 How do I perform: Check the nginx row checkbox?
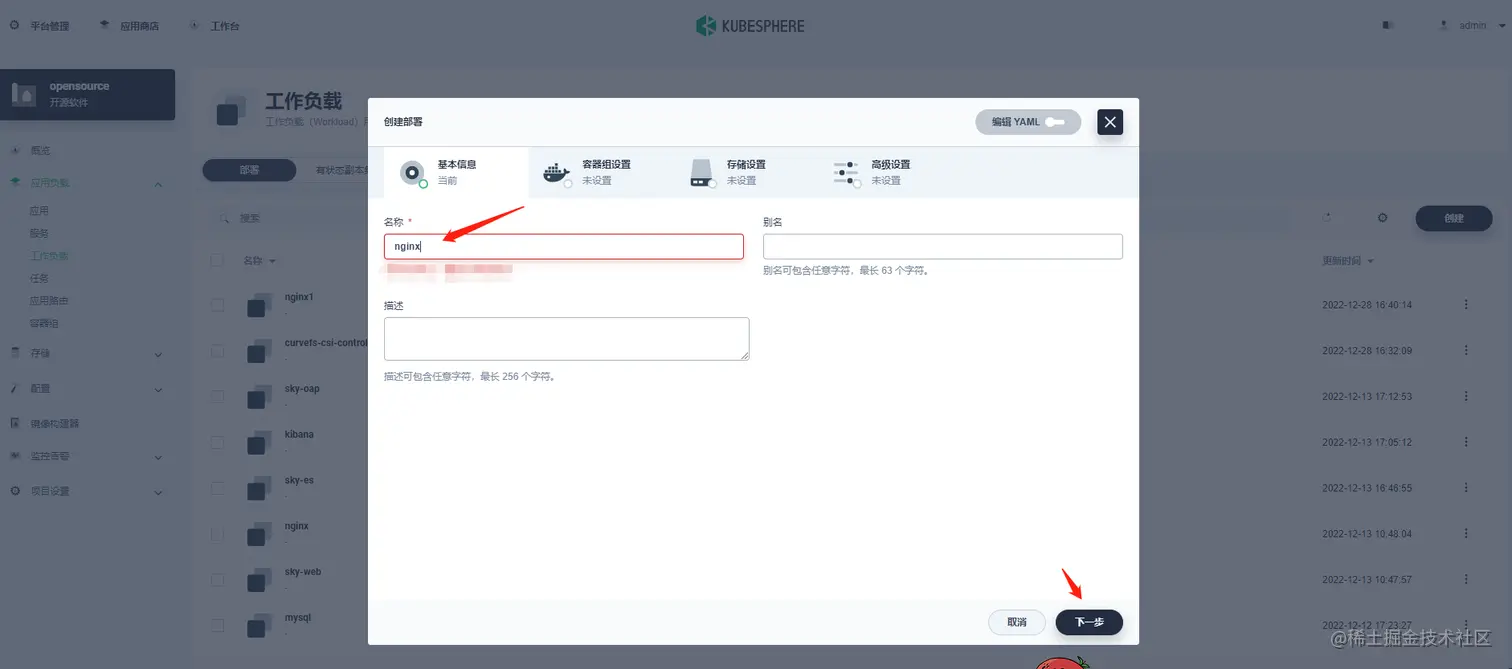point(217,534)
